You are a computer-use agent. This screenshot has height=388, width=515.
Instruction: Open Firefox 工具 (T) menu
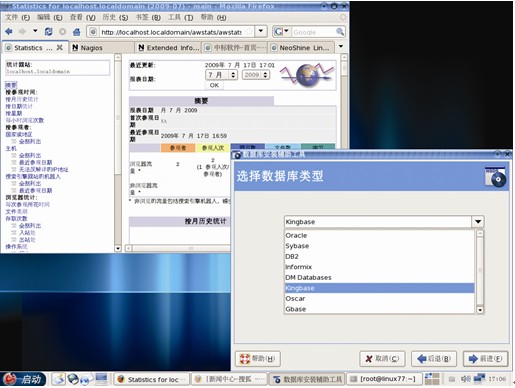tap(180, 17)
